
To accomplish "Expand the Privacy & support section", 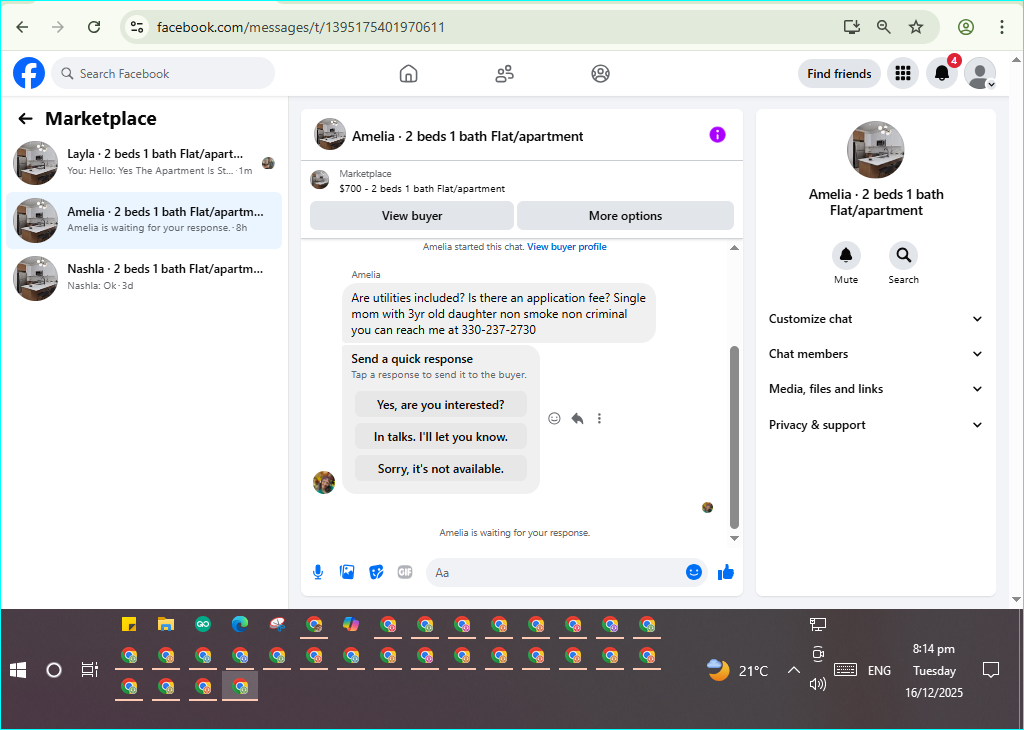I will [875, 425].
